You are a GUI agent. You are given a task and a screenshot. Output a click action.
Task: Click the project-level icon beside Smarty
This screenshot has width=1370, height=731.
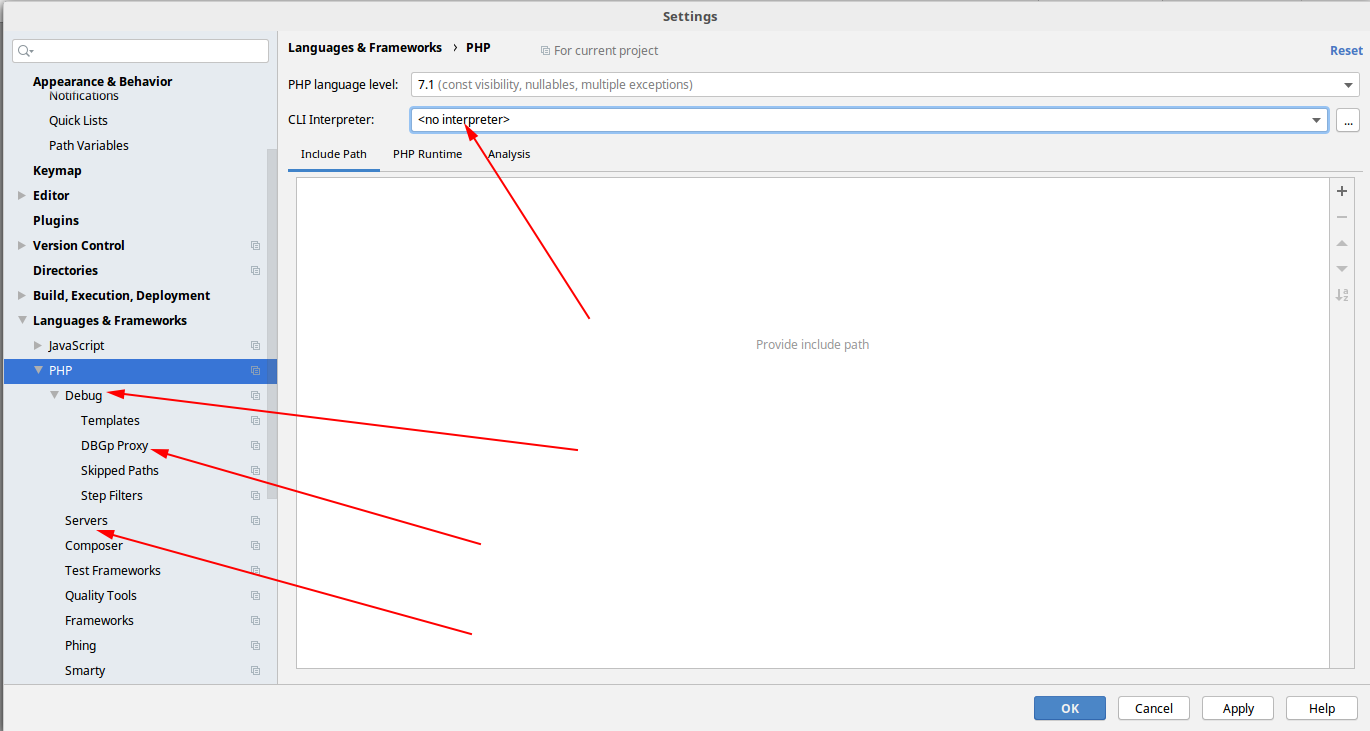(x=255, y=671)
